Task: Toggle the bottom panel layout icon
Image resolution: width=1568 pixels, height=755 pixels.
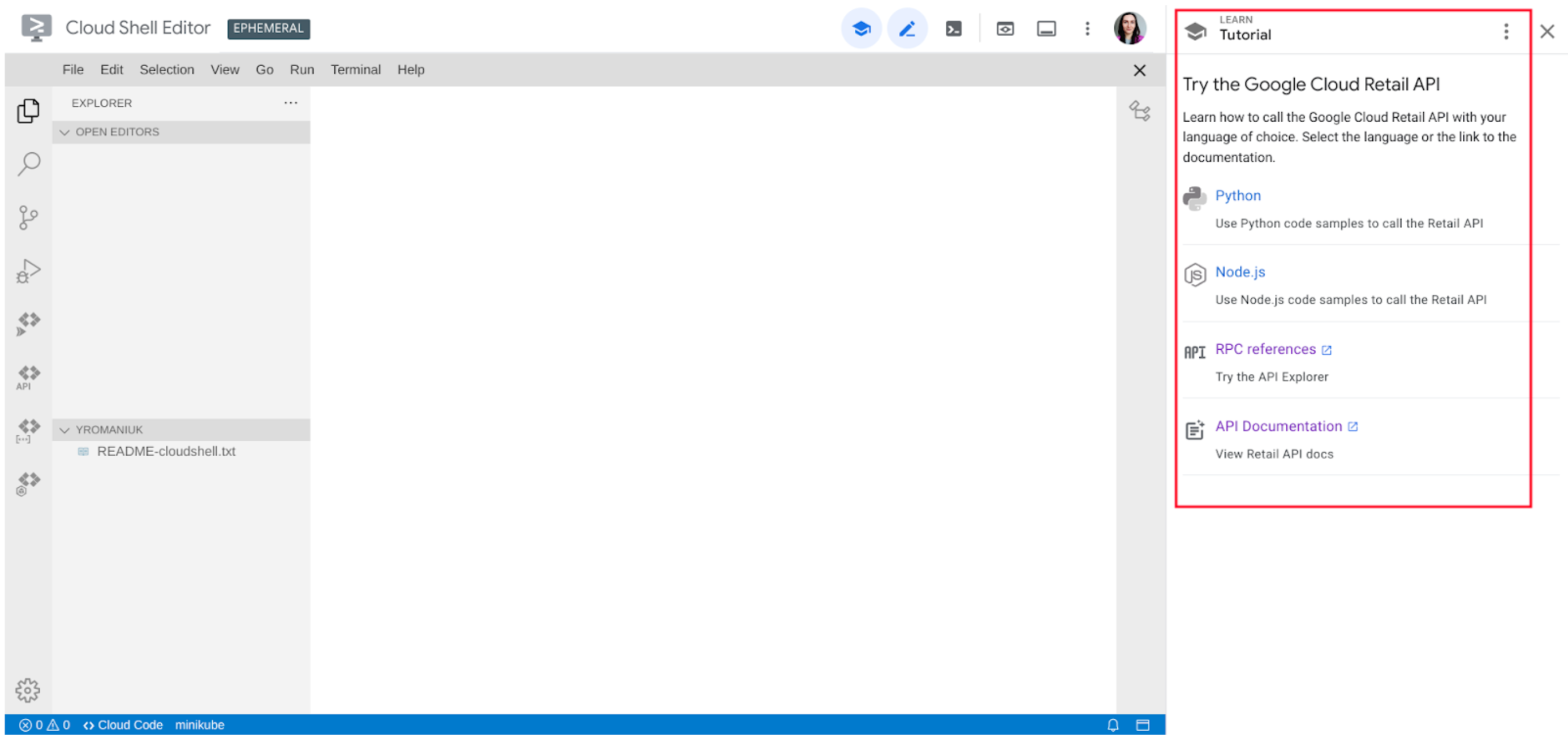Action: [1046, 29]
